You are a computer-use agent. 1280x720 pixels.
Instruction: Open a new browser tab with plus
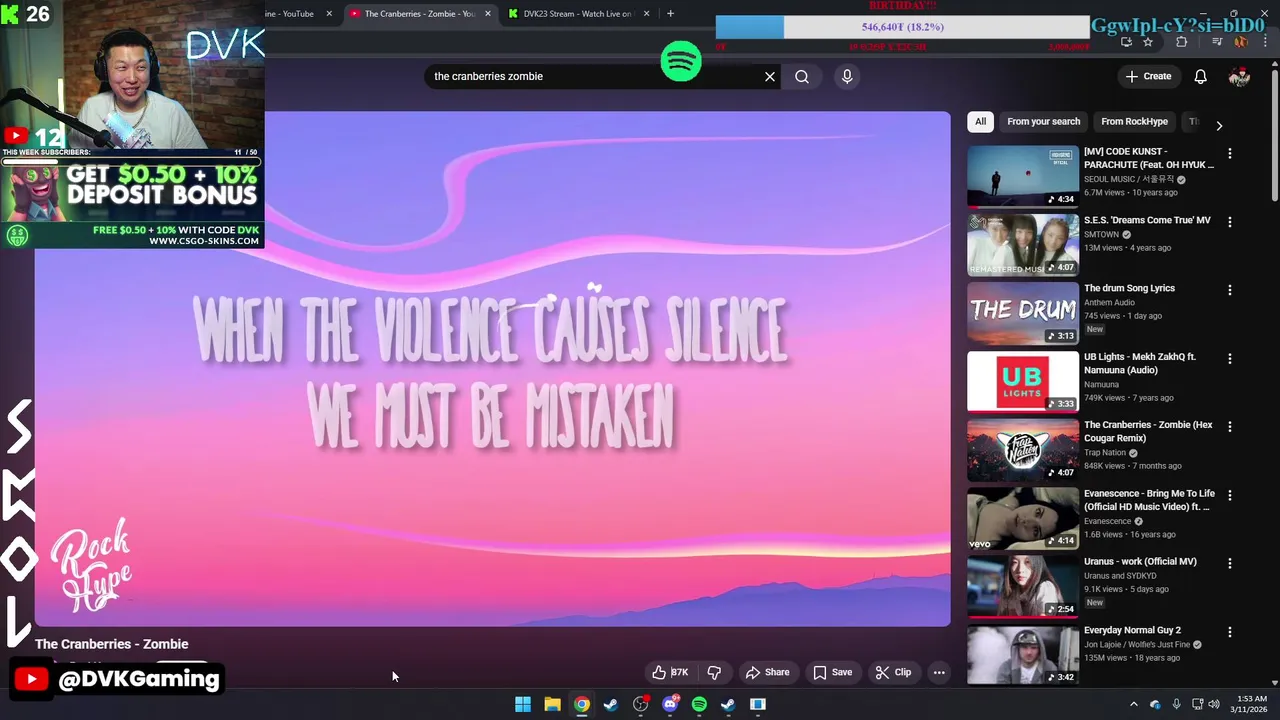pyautogui.click(x=670, y=14)
